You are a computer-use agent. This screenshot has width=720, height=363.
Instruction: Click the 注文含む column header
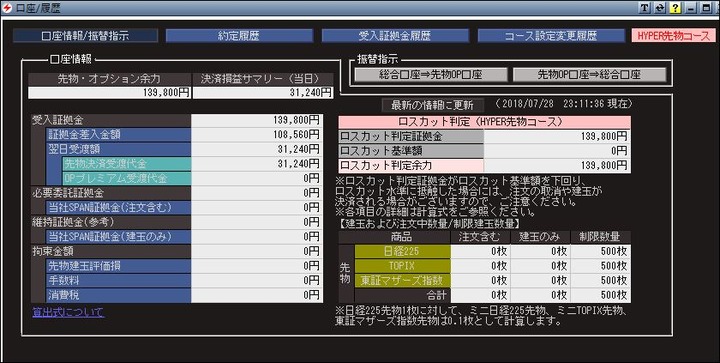click(x=480, y=237)
